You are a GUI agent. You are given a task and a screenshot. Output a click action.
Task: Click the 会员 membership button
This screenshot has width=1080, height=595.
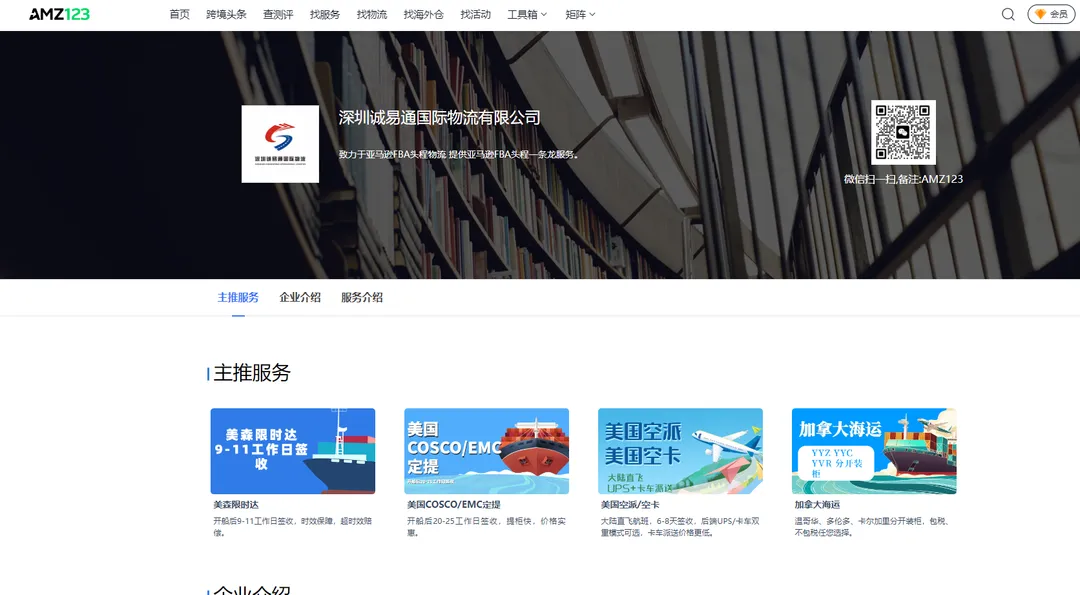[1051, 14]
